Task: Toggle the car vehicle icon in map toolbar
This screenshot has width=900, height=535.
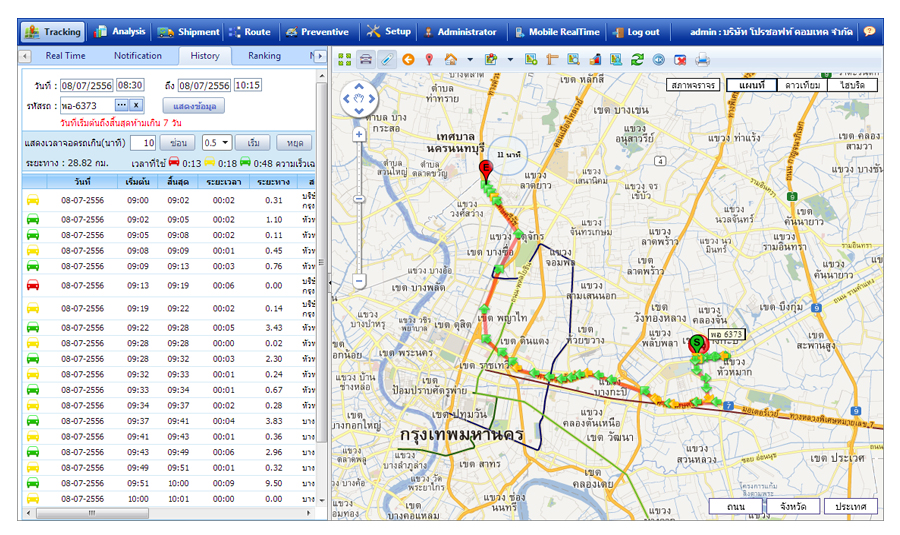Action: click(x=366, y=59)
